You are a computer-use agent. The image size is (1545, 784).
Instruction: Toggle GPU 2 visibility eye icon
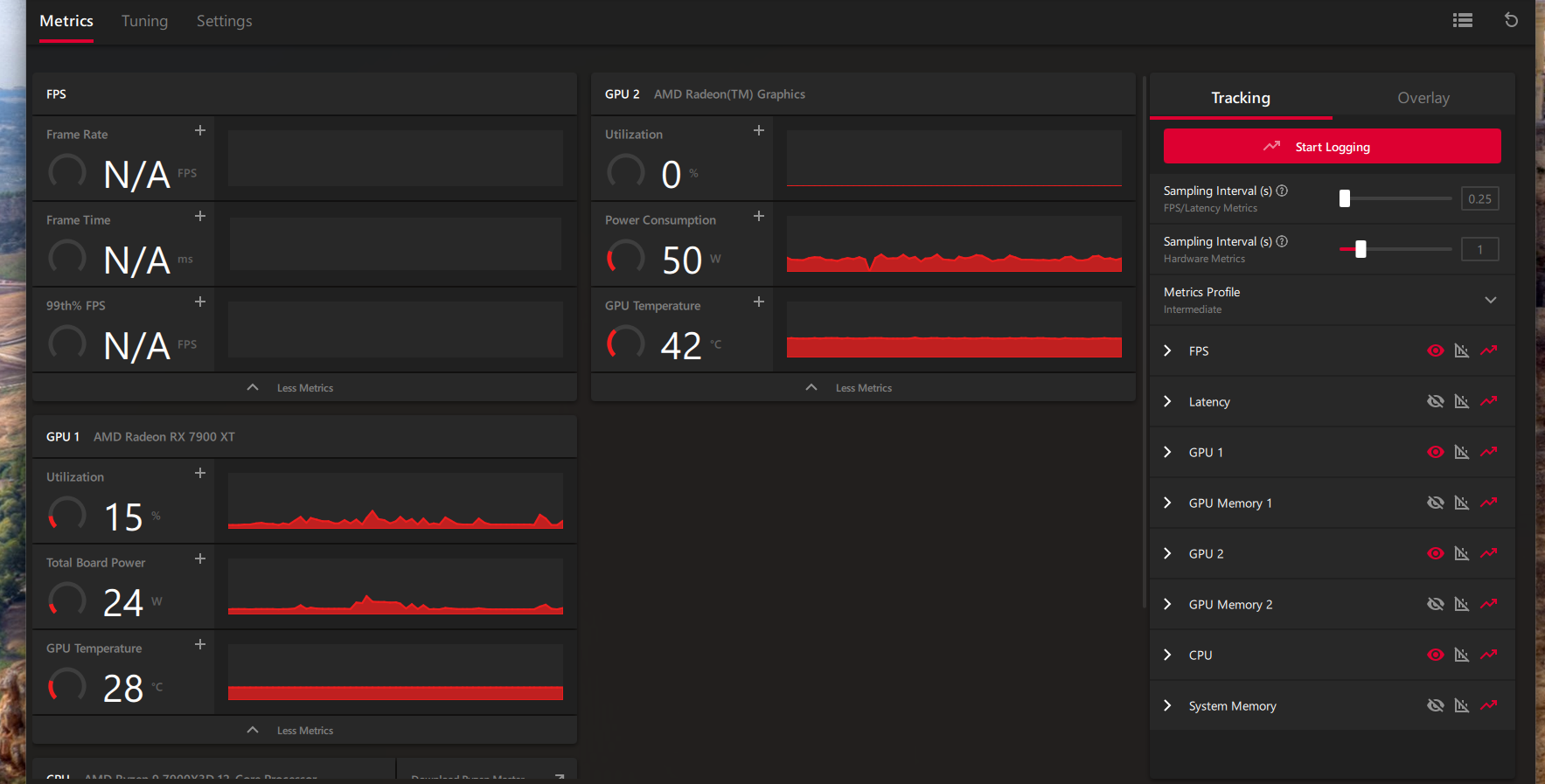click(x=1435, y=553)
